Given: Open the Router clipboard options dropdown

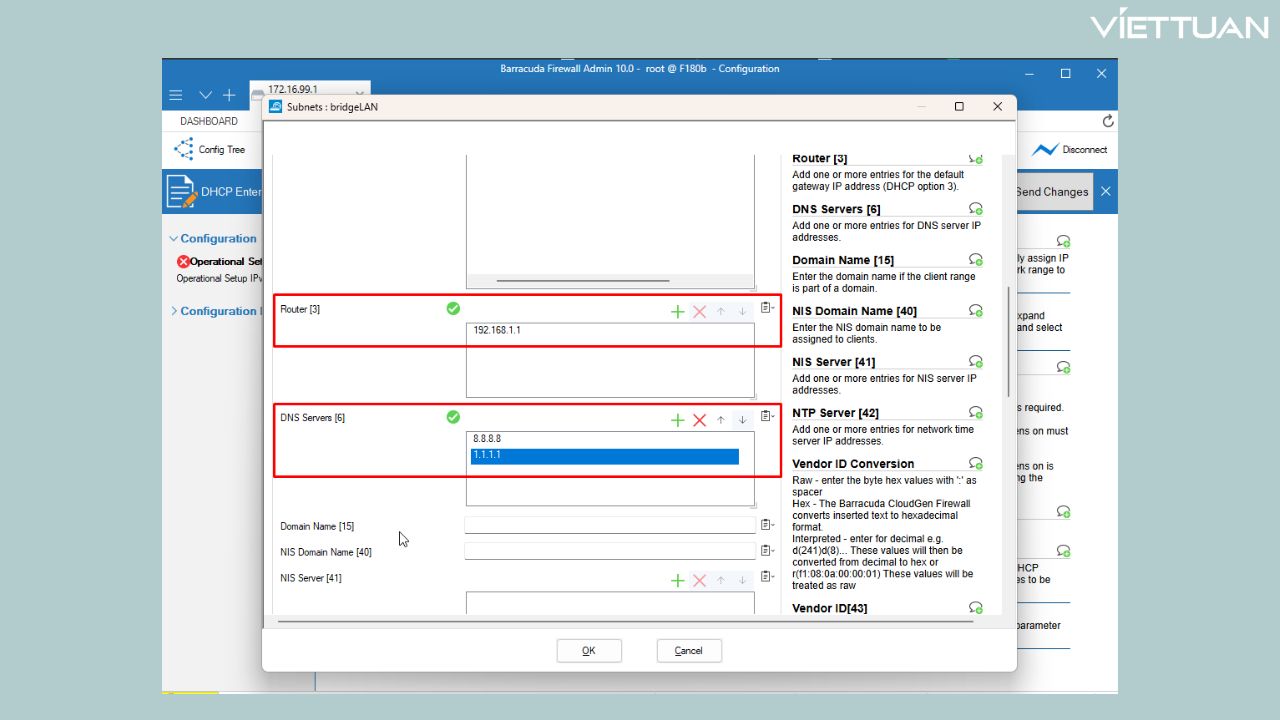Looking at the screenshot, I should point(767,308).
